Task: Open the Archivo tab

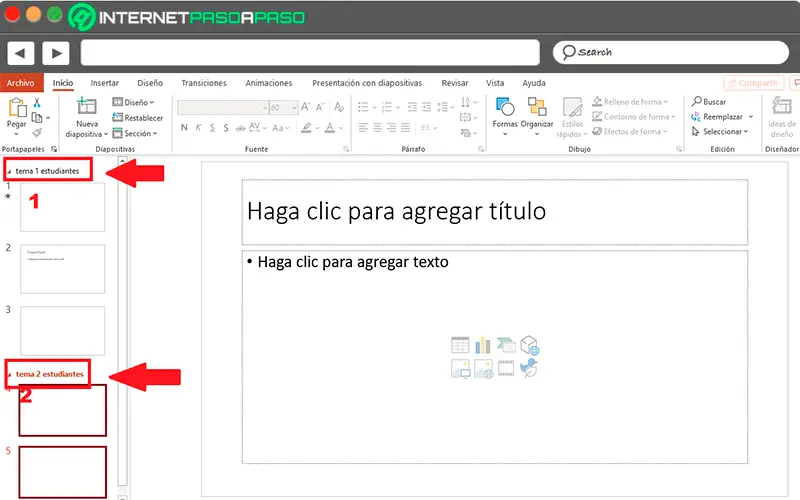Action: coord(20,83)
